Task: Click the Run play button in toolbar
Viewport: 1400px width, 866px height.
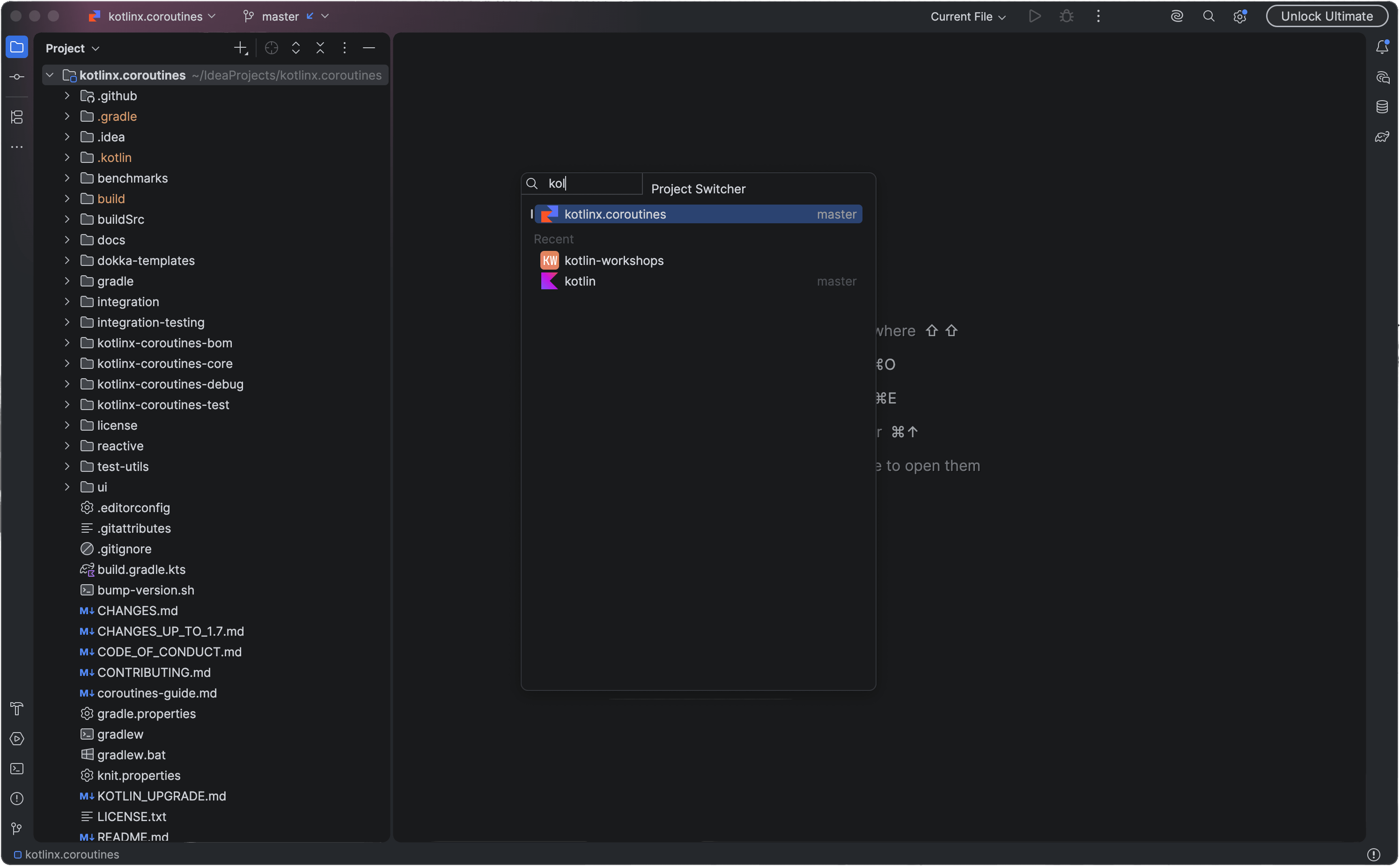Action: coord(1034,16)
